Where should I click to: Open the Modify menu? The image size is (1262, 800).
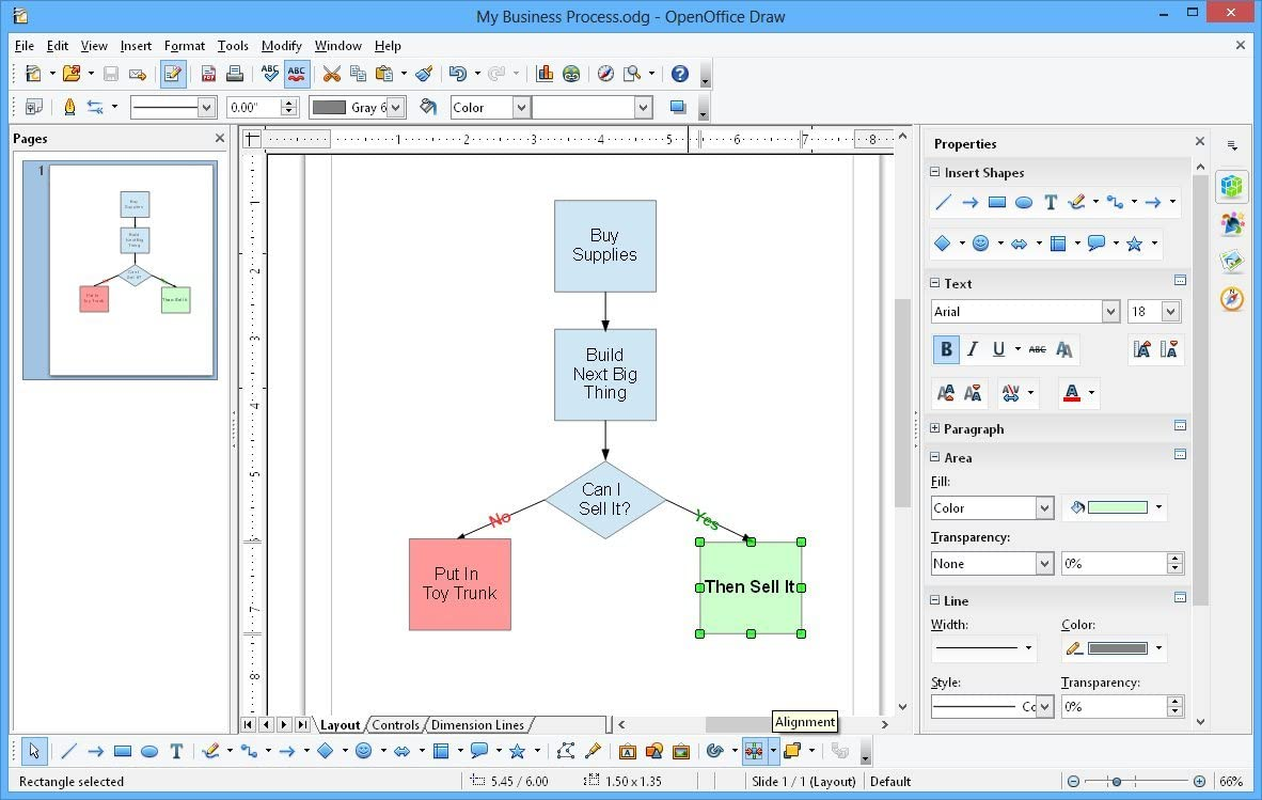coord(281,45)
